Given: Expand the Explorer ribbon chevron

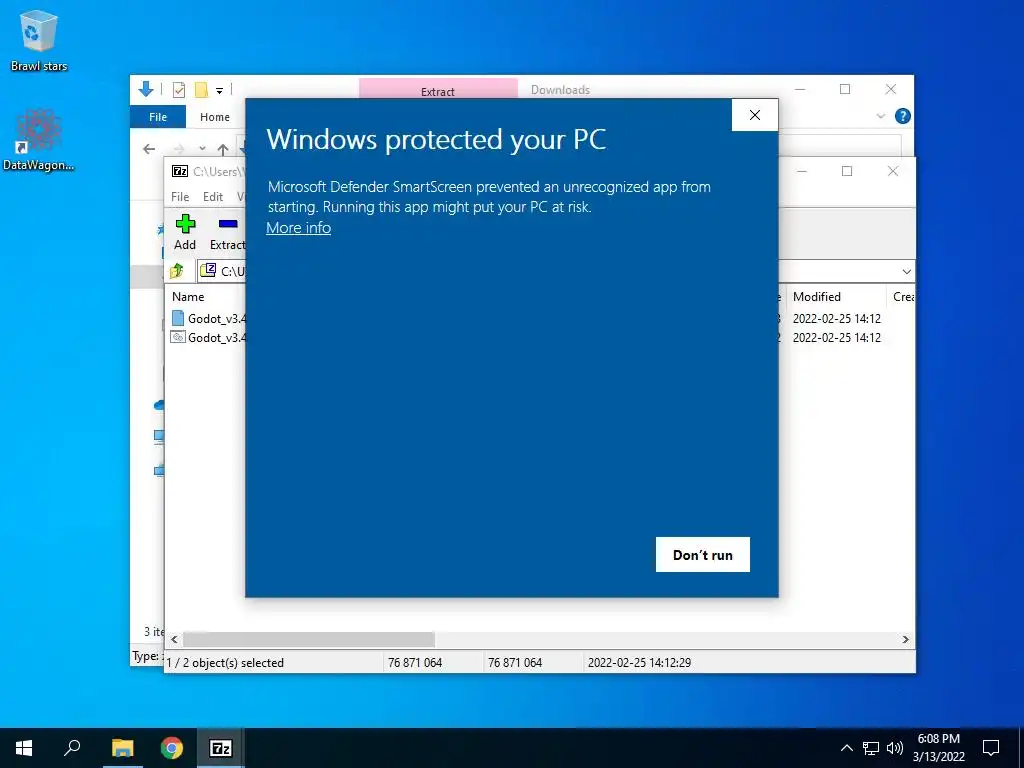Looking at the screenshot, I should [x=880, y=116].
